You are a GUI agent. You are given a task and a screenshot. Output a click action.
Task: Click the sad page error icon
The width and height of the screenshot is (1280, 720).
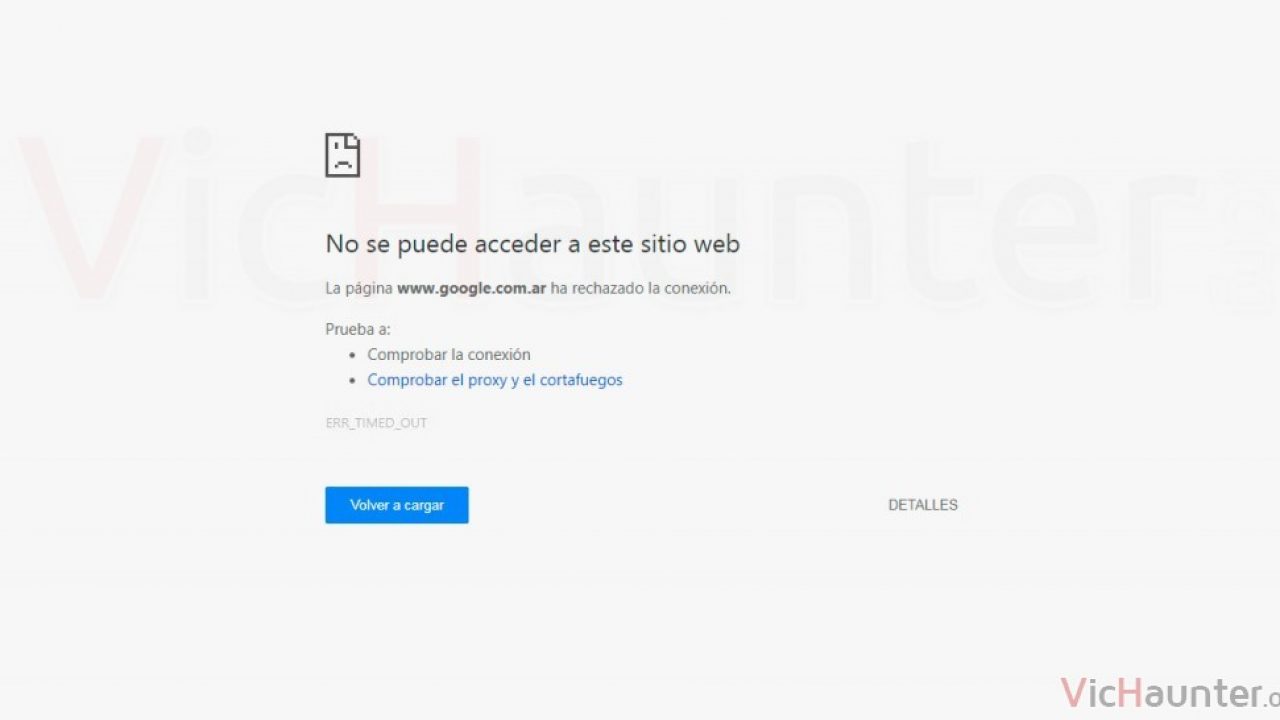pyautogui.click(x=342, y=155)
